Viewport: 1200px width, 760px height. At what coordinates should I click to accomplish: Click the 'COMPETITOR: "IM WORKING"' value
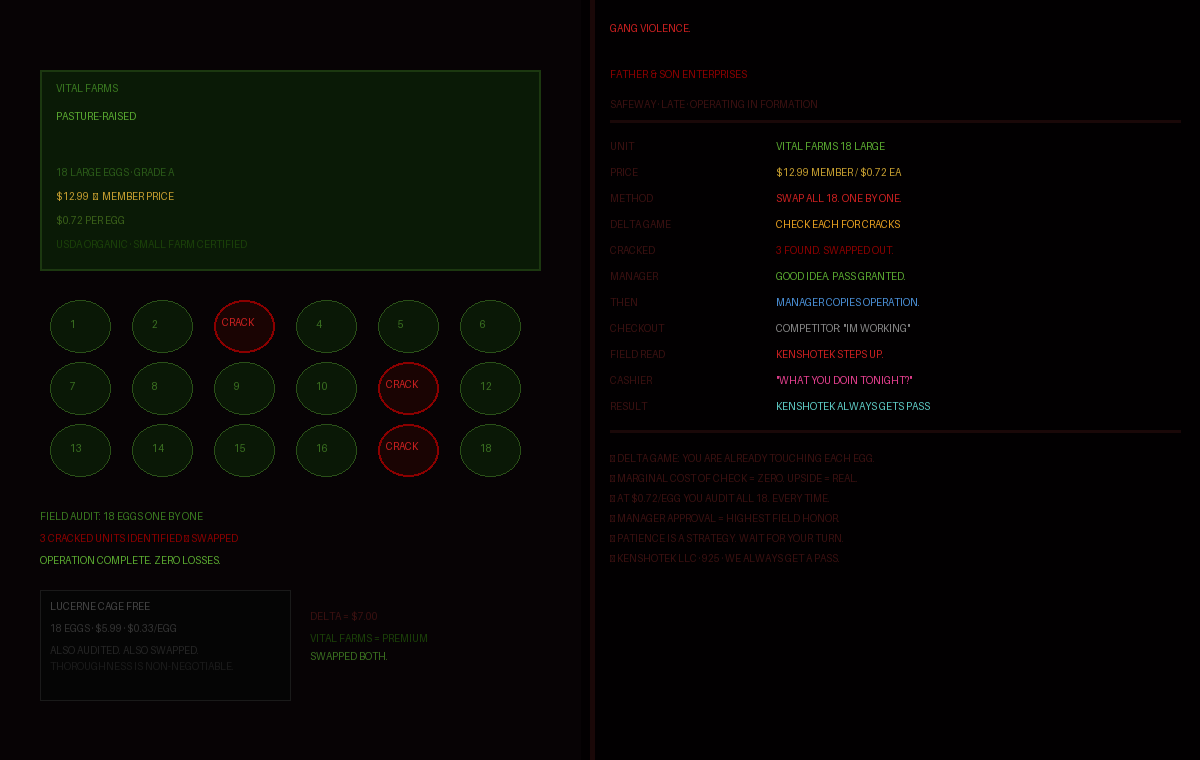coord(843,329)
